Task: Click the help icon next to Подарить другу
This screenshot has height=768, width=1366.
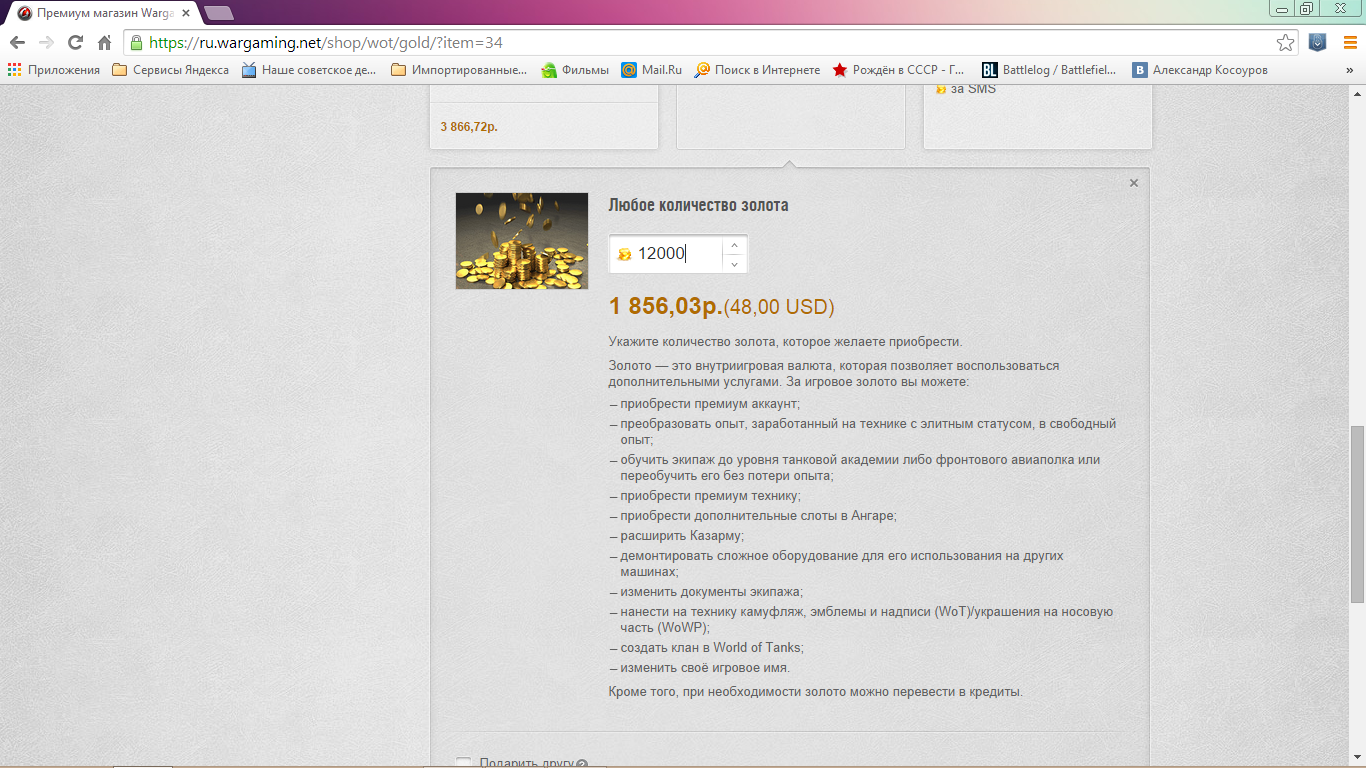Action: 582,764
